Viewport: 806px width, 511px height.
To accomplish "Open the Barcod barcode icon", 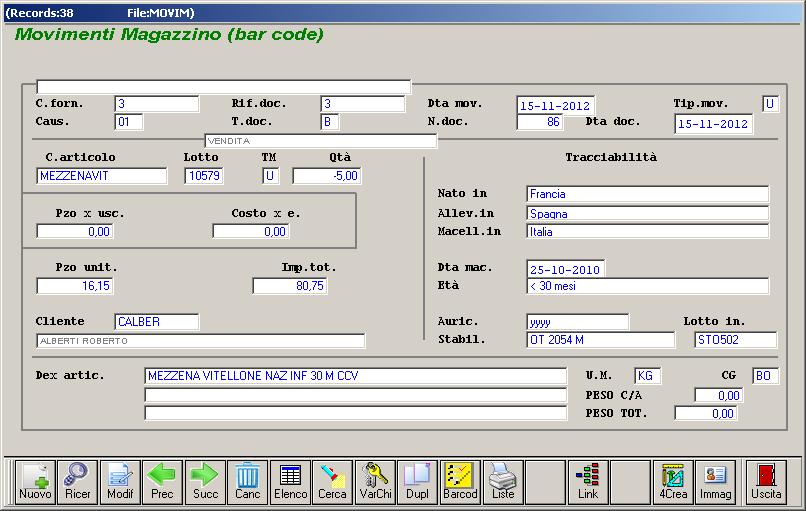I will (460, 481).
